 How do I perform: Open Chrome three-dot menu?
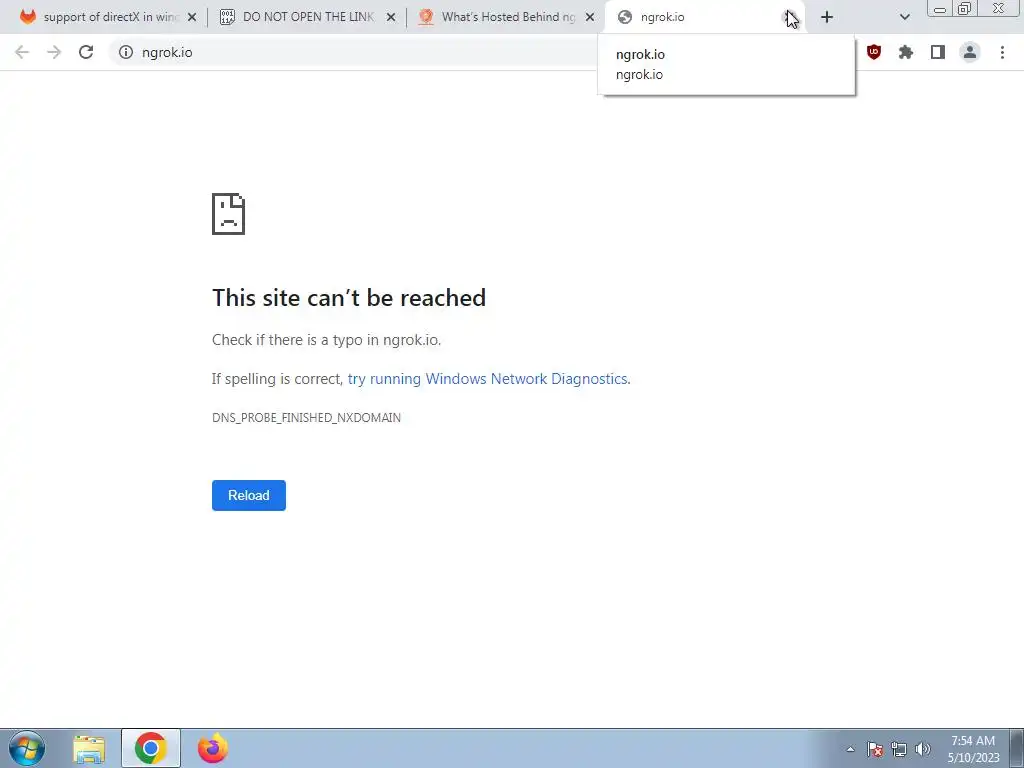point(1002,52)
